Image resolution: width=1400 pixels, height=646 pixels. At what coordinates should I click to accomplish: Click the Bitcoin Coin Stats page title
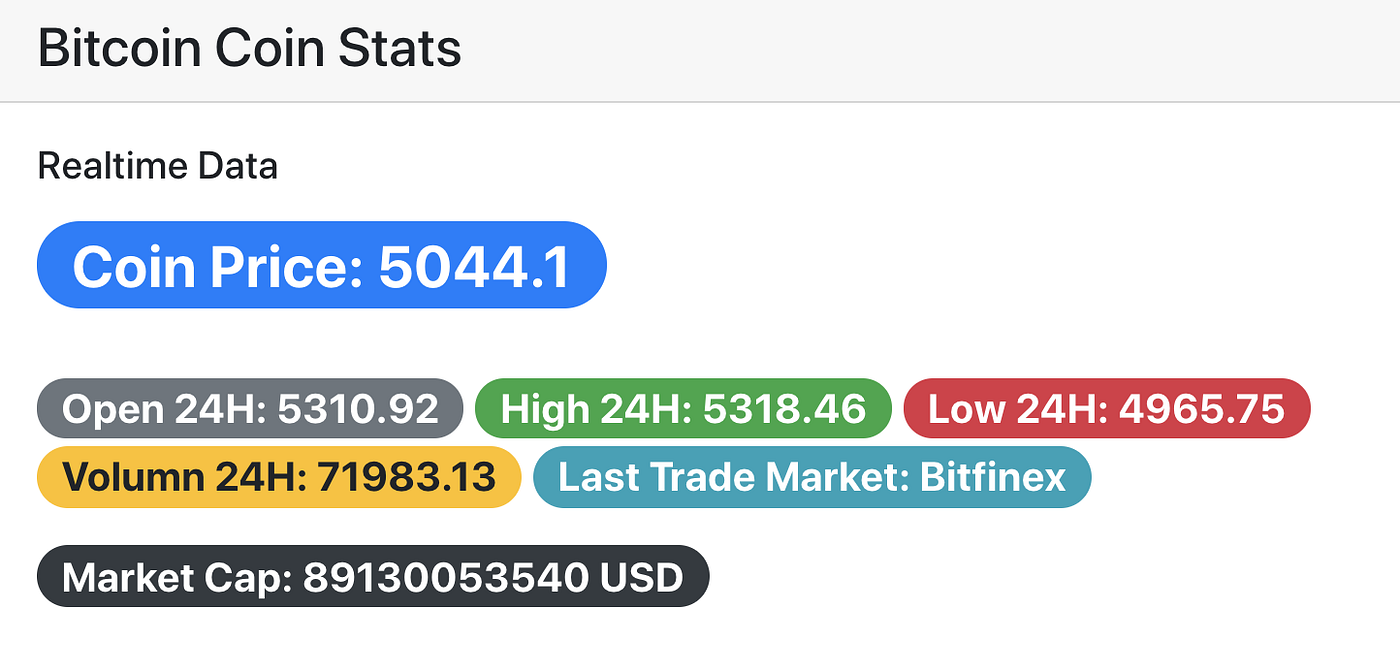click(x=249, y=47)
